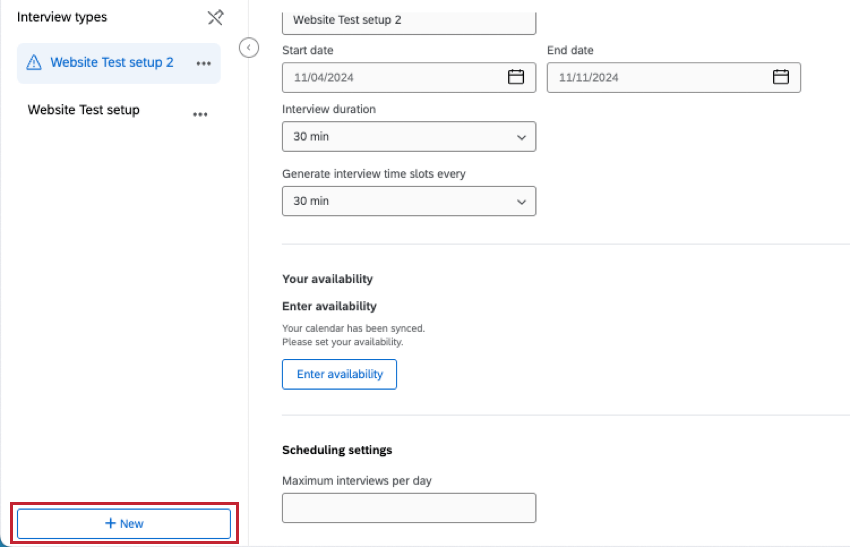Collapse the sidebar with the chevron button

pyautogui.click(x=250, y=47)
